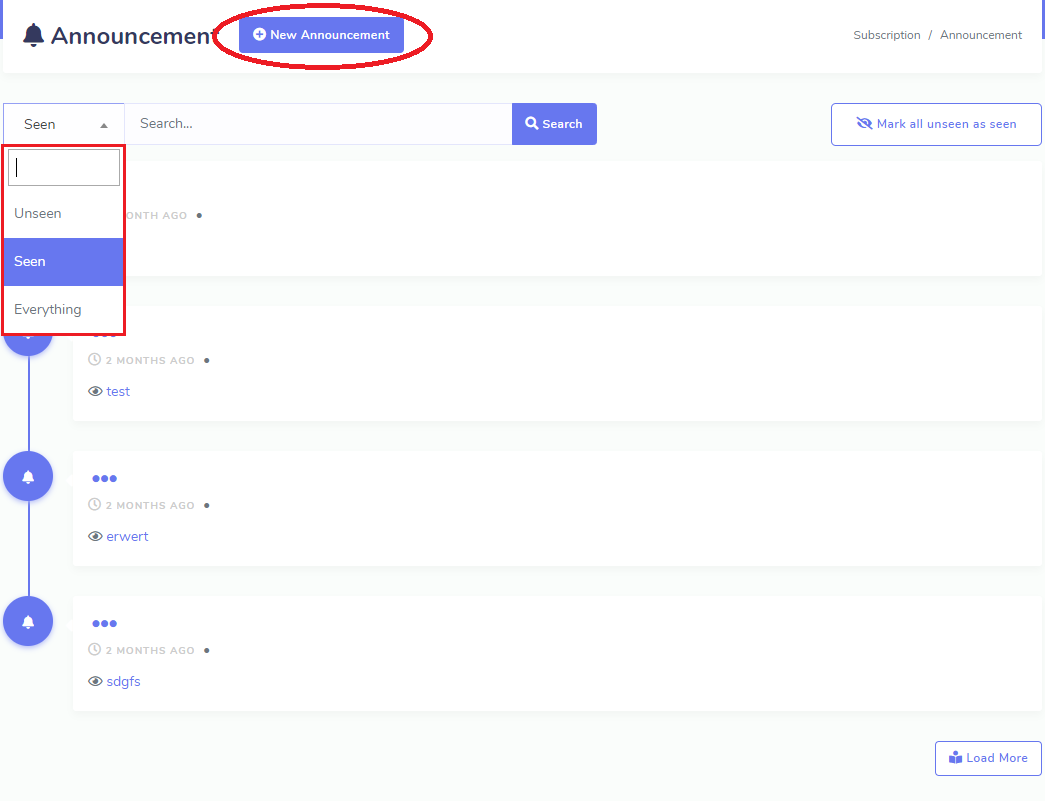Click the bell marker beside erwert announcement
This screenshot has height=801, width=1045.
(x=28, y=476)
